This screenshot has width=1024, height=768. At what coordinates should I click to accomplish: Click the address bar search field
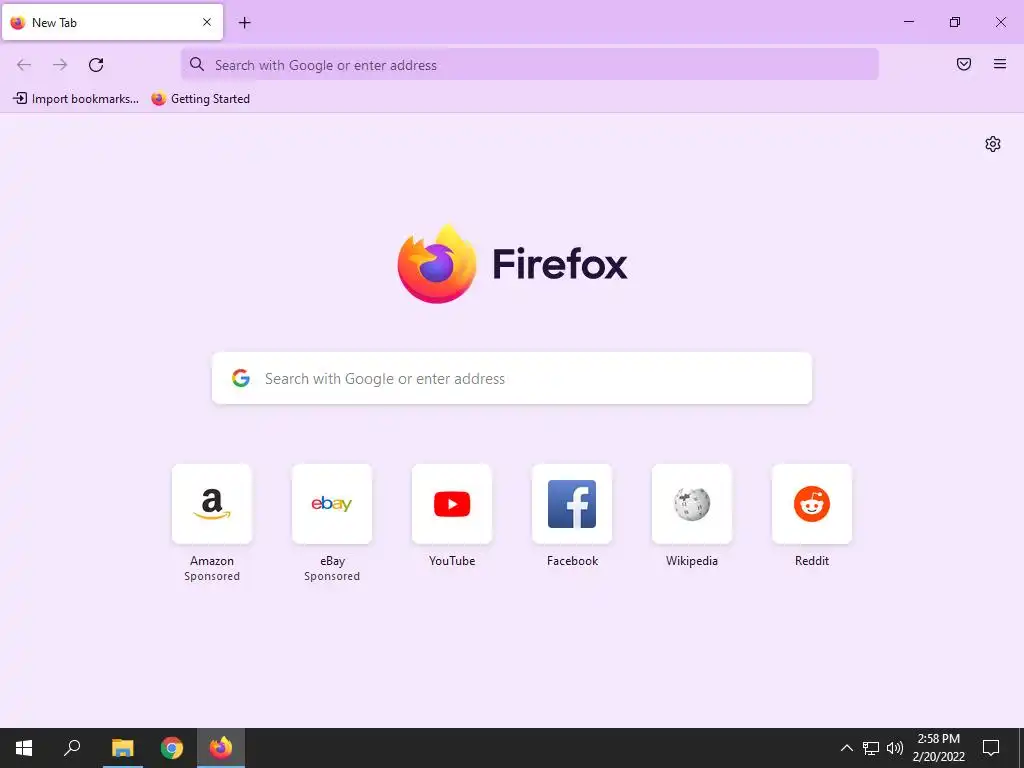[530, 65]
